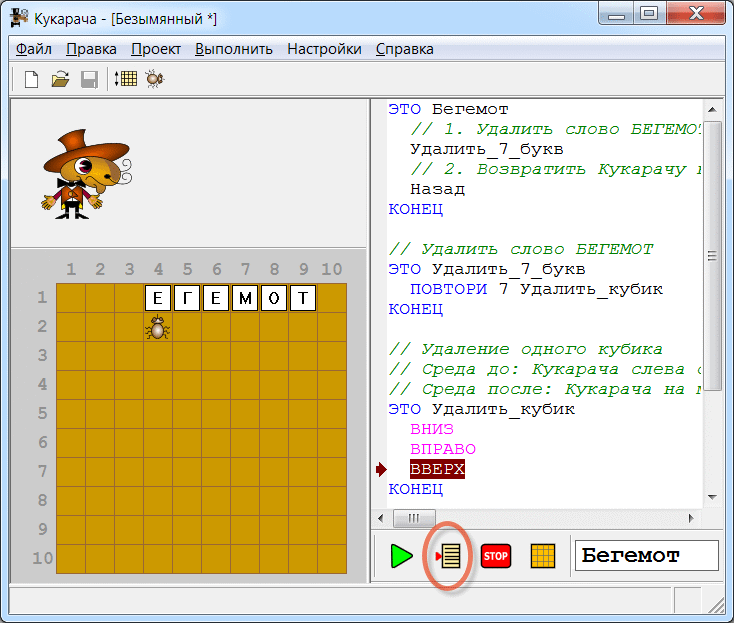The image size is (734, 623).
Task: Stop execution with red STOP button
Action: click(x=496, y=556)
